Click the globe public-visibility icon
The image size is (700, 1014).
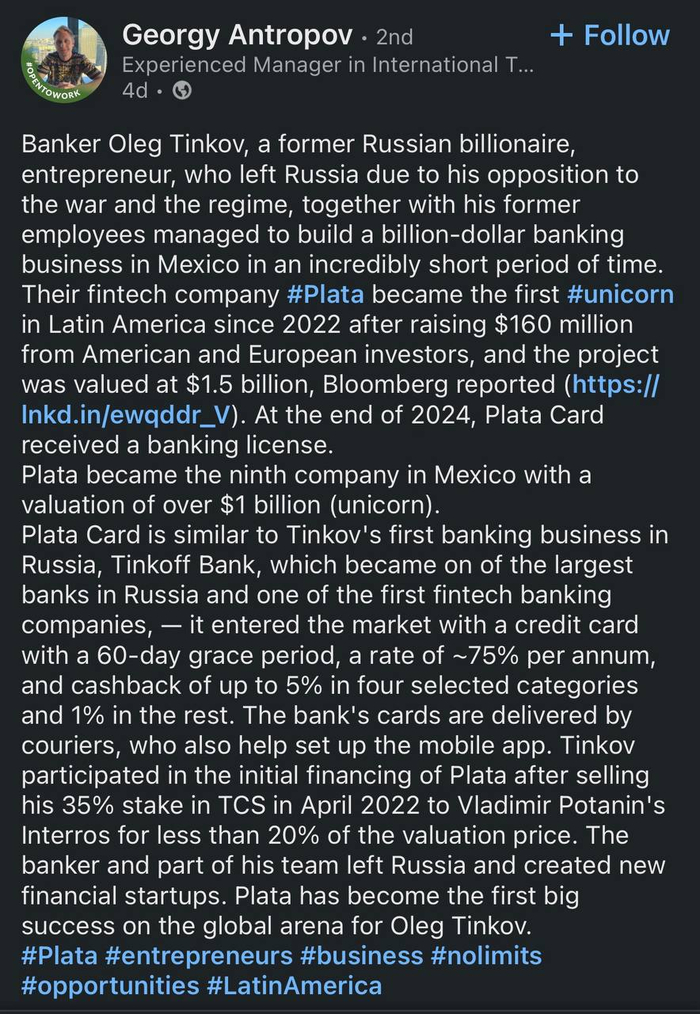pos(182,91)
